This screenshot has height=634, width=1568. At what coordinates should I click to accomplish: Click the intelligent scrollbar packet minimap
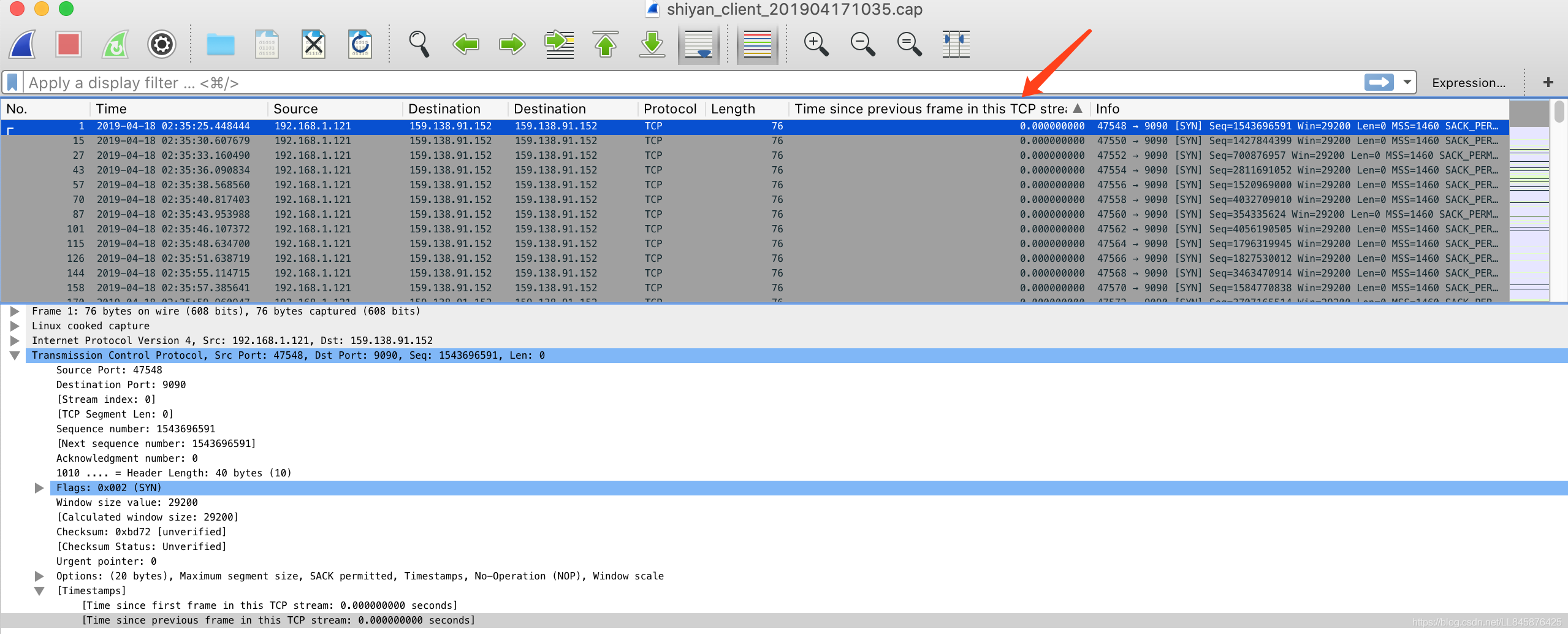click(x=1529, y=202)
